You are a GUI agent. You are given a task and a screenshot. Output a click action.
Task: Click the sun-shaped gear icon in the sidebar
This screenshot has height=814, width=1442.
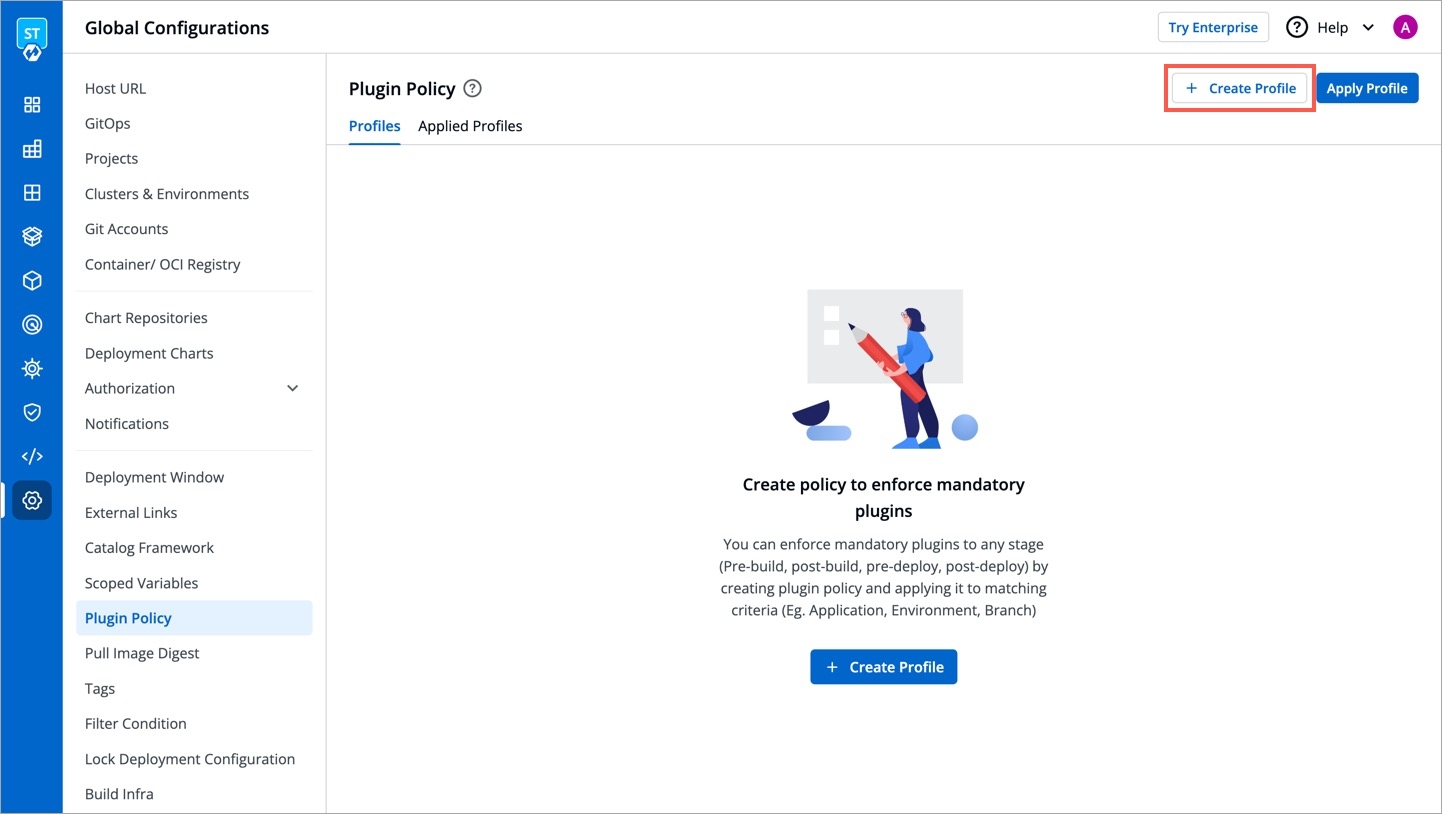tap(32, 369)
